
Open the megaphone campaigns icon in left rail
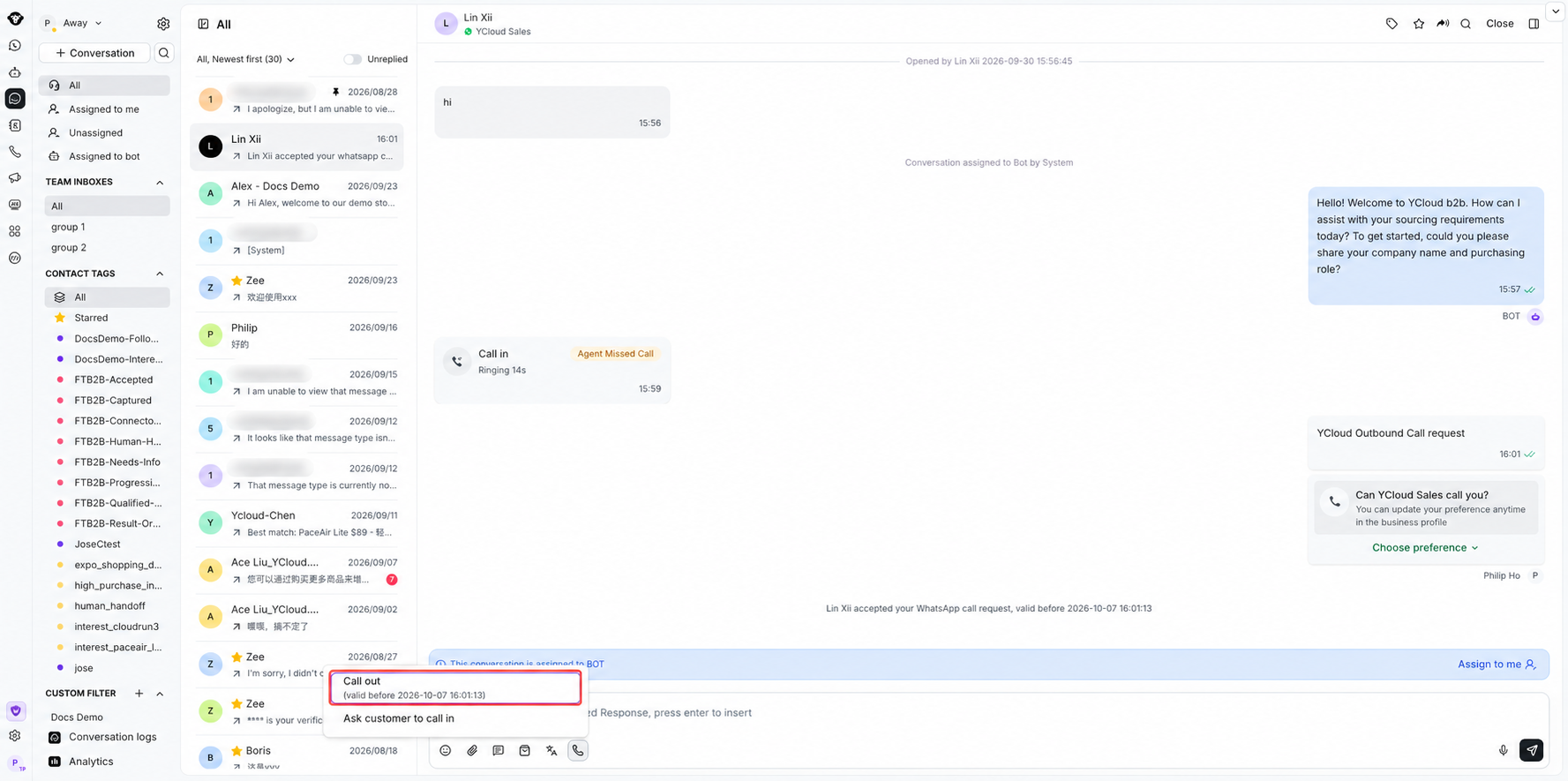pos(15,178)
